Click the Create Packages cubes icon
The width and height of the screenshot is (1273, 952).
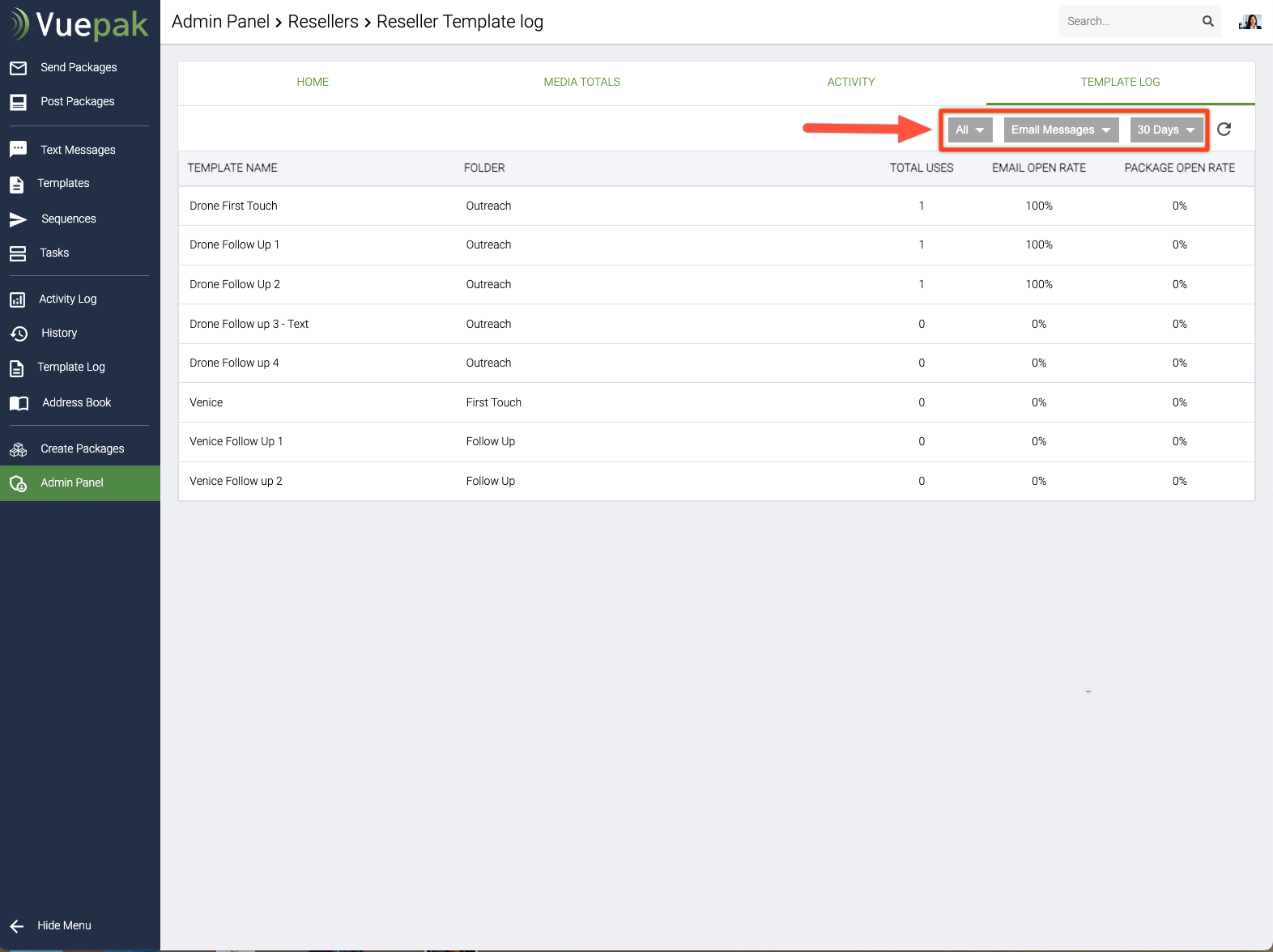coord(18,449)
